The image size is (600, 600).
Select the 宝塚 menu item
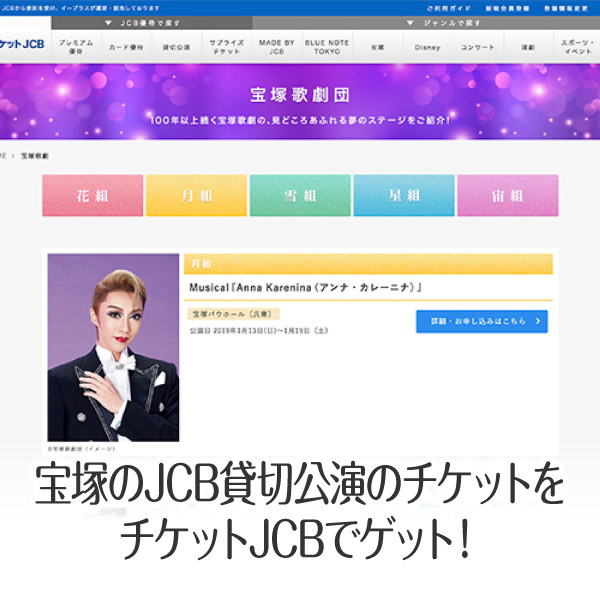click(377, 47)
